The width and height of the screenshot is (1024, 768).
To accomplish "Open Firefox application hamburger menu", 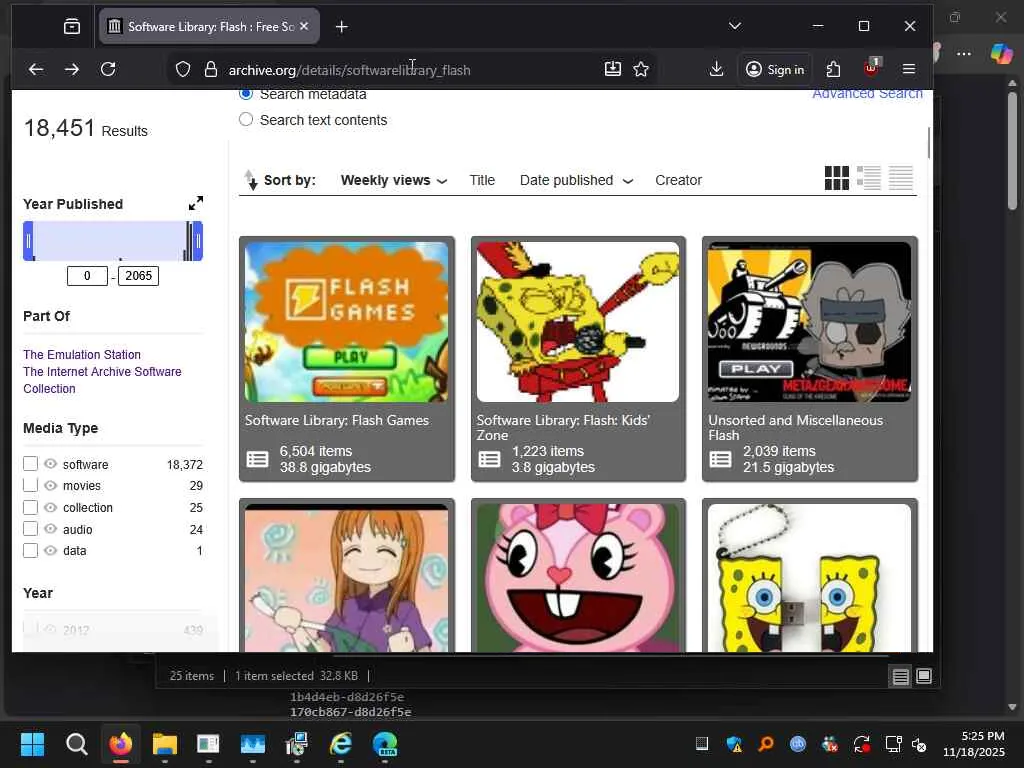I will point(908,69).
